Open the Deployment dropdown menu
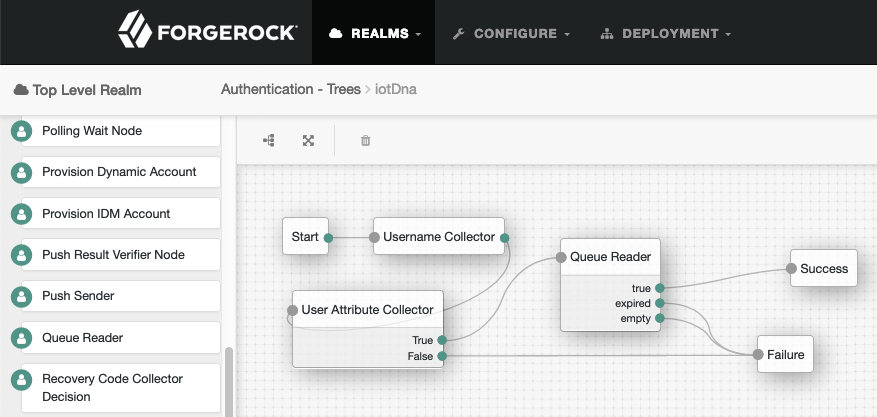The width and height of the screenshot is (877, 417). coord(666,34)
